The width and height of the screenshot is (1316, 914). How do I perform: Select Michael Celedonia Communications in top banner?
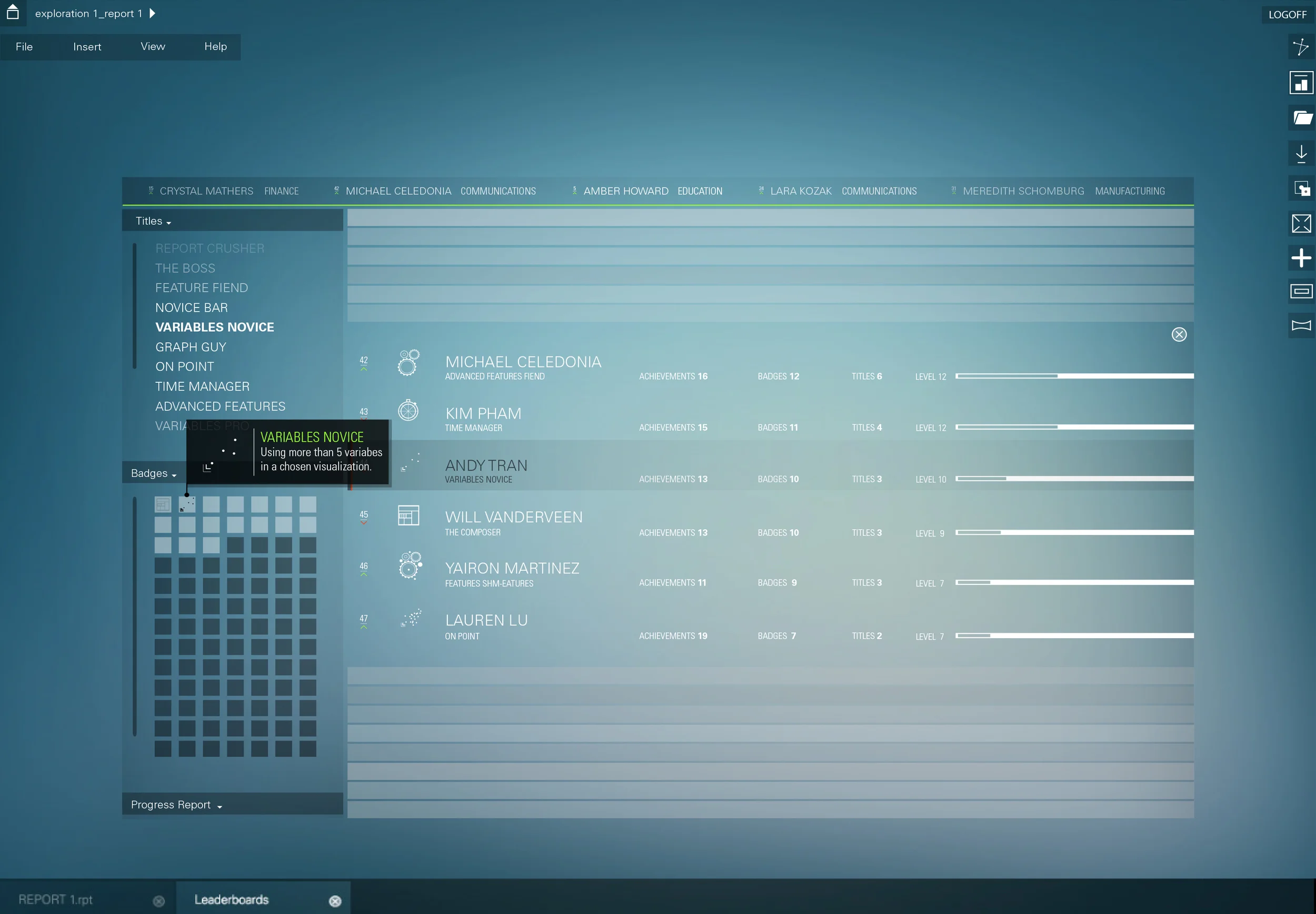click(435, 191)
